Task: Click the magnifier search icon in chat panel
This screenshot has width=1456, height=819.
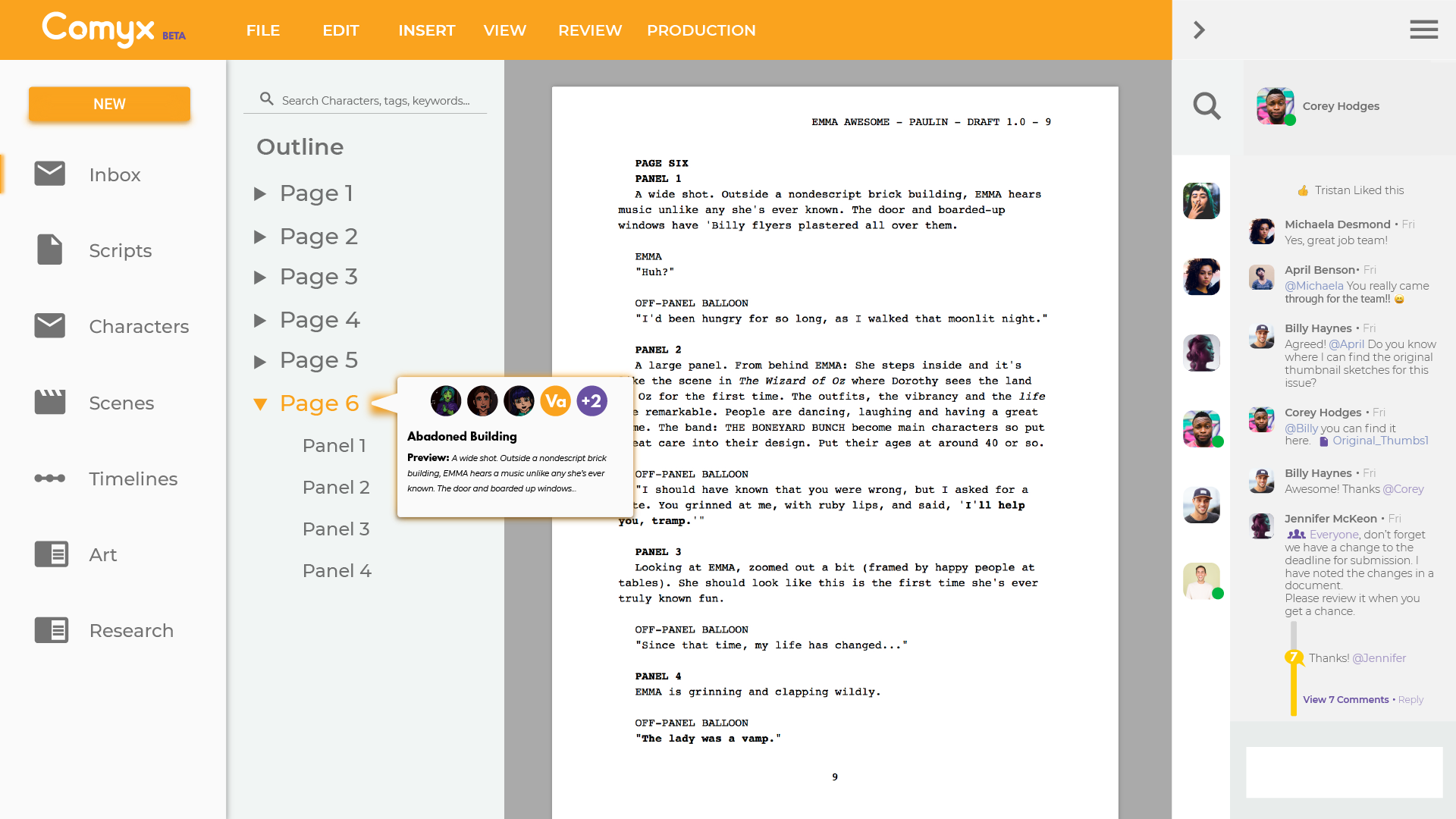Action: click(1207, 106)
